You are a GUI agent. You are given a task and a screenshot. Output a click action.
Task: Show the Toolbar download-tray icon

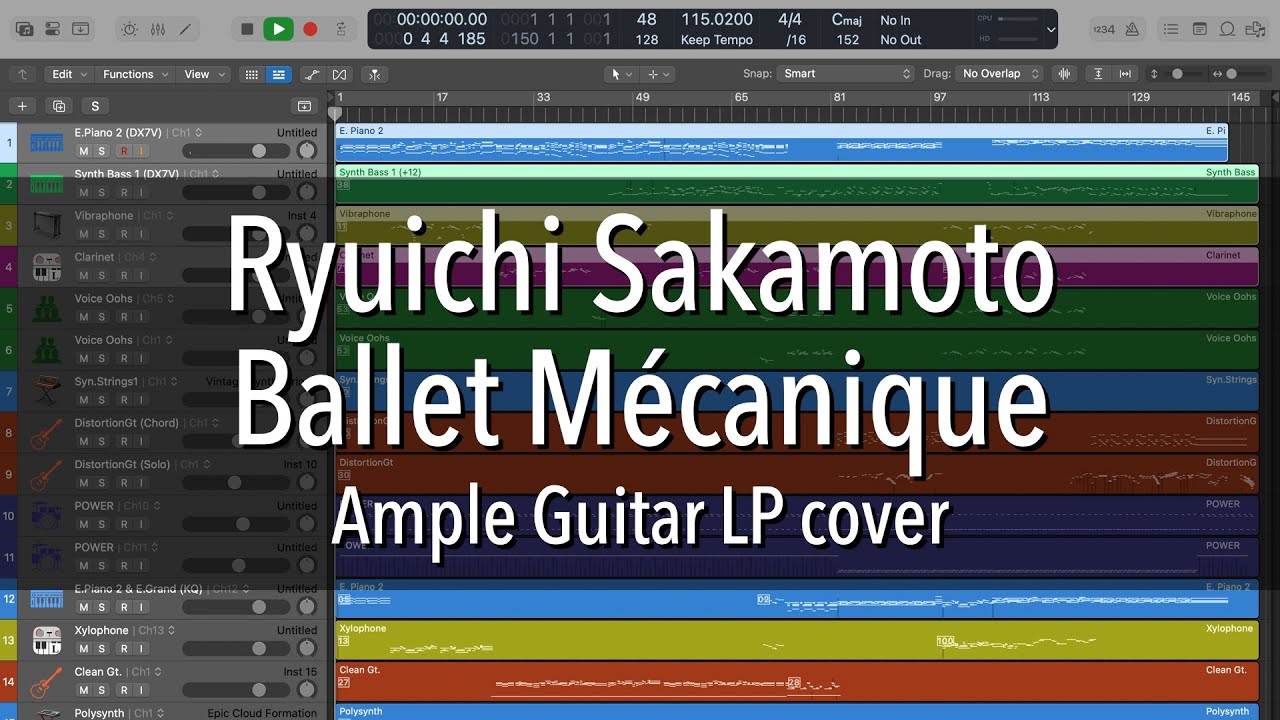pos(81,29)
